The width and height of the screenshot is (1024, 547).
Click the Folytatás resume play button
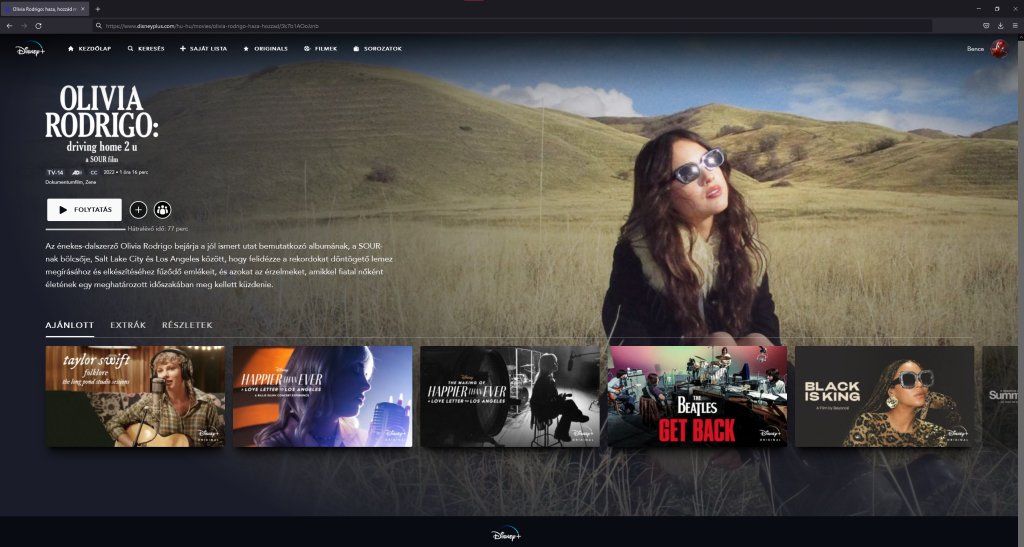pyautogui.click(x=84, y=210)
